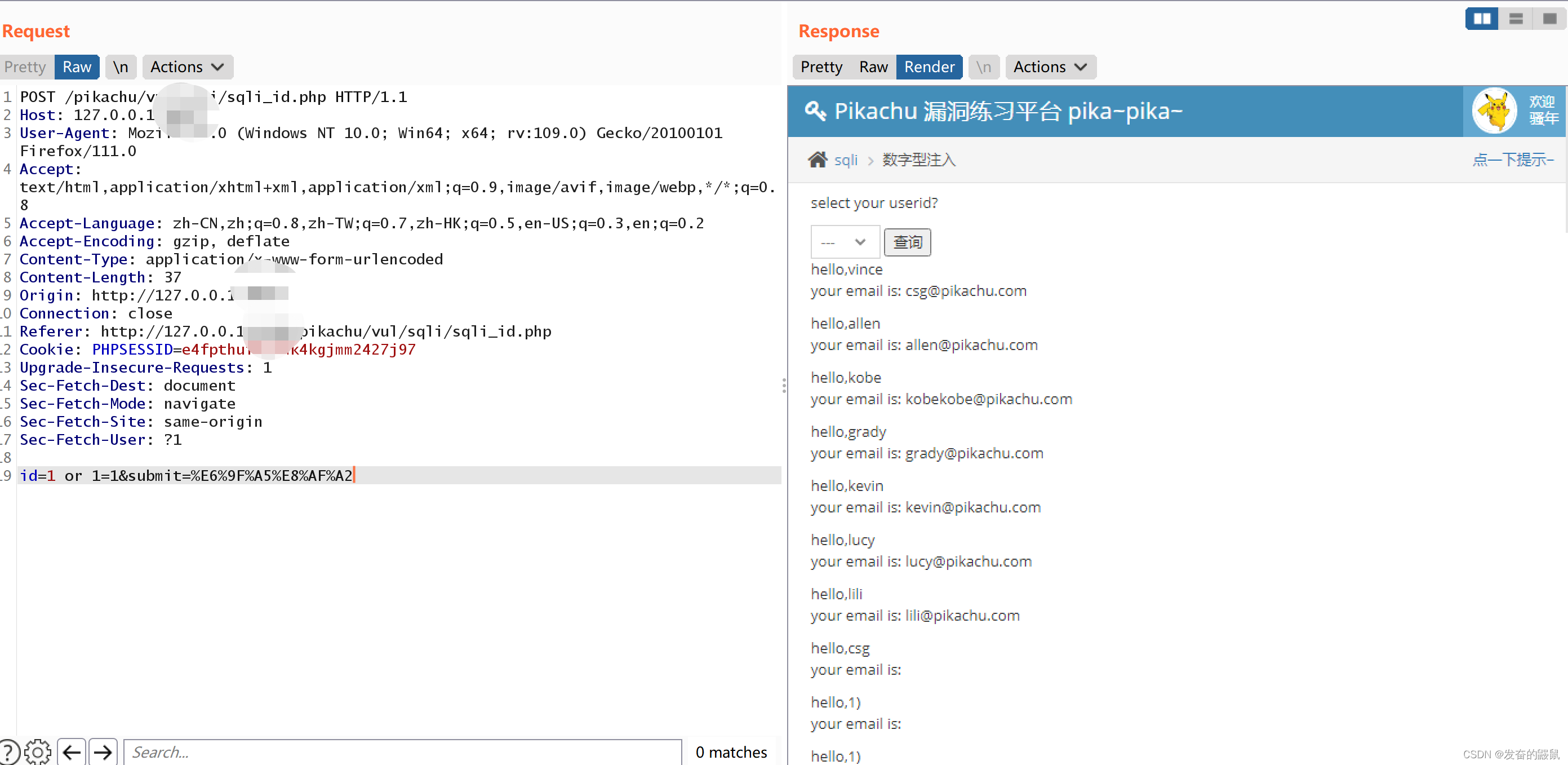The height and width of the screenshot is (765, 1568).
Task: Select the side-by-side layout icon
Action: 1482,18
